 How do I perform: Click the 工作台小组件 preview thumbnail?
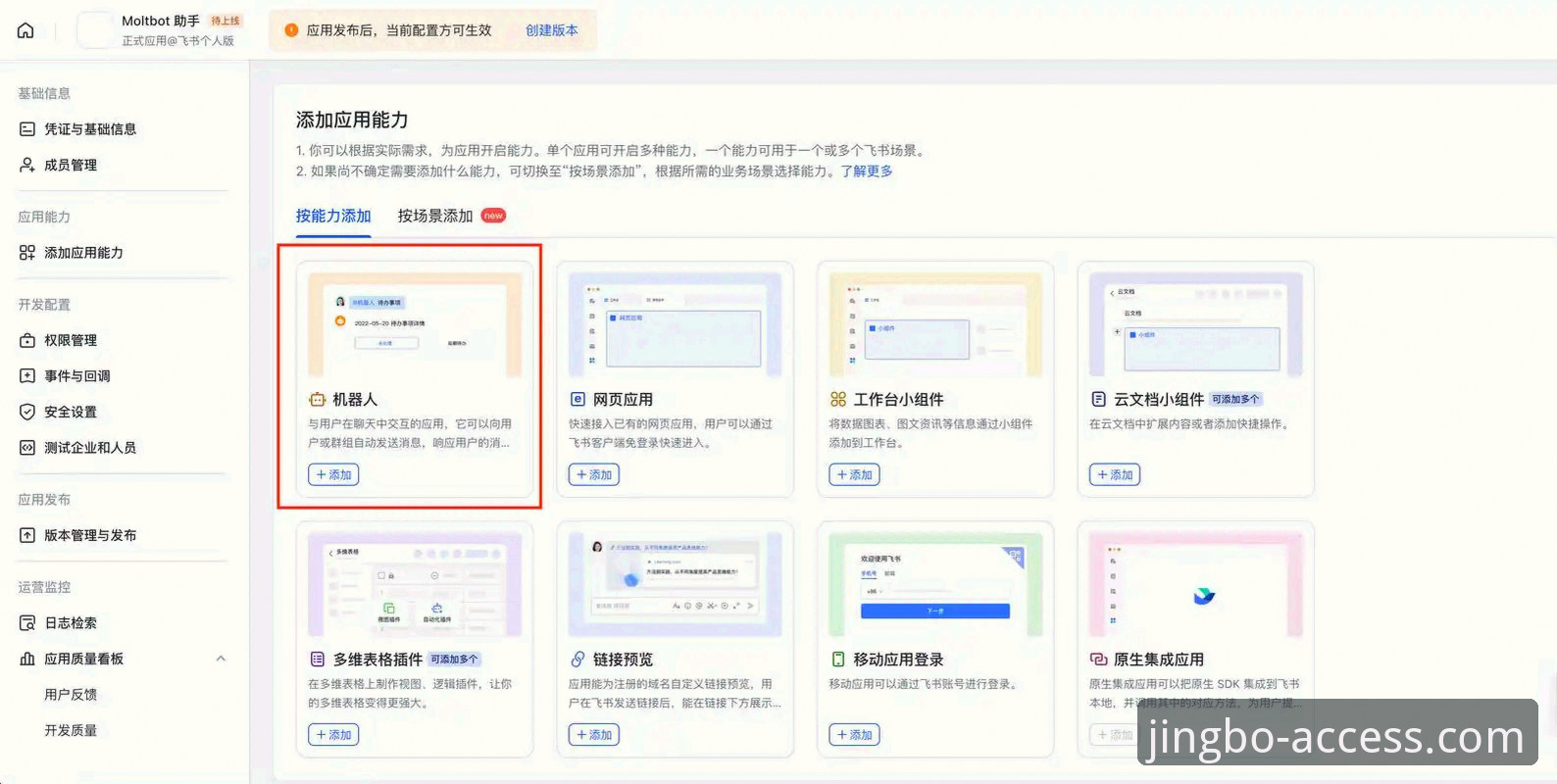pyautogui.click(x=935, y=324)
